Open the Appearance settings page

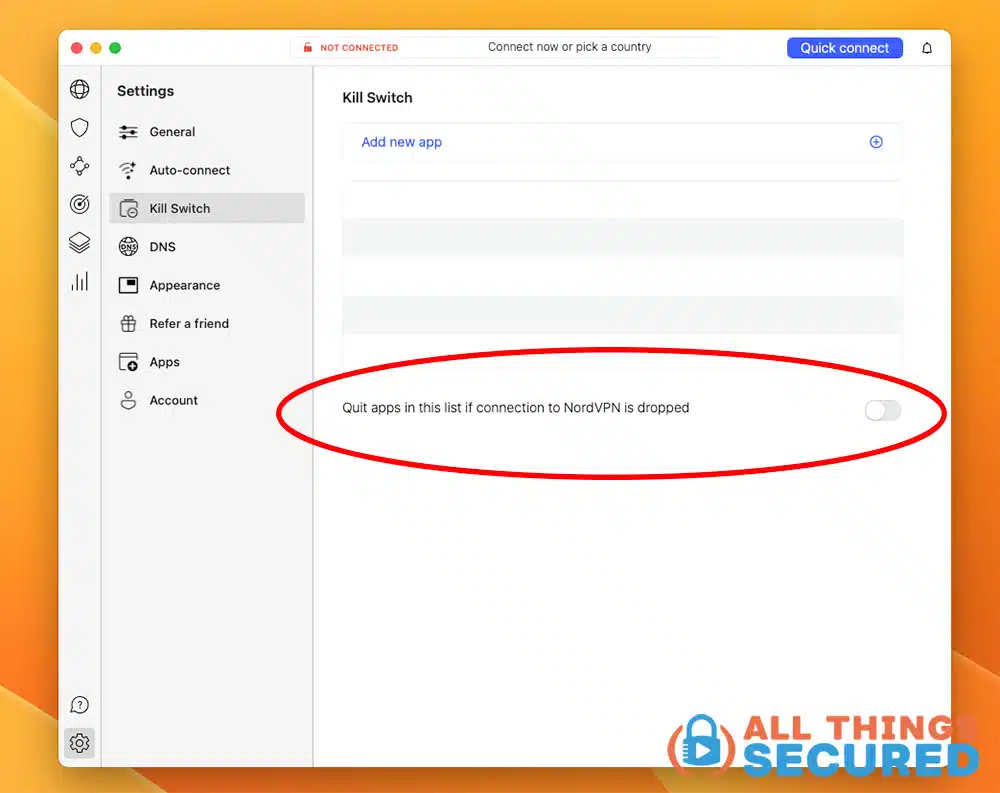pyautogui.click(x=184, y=285)
